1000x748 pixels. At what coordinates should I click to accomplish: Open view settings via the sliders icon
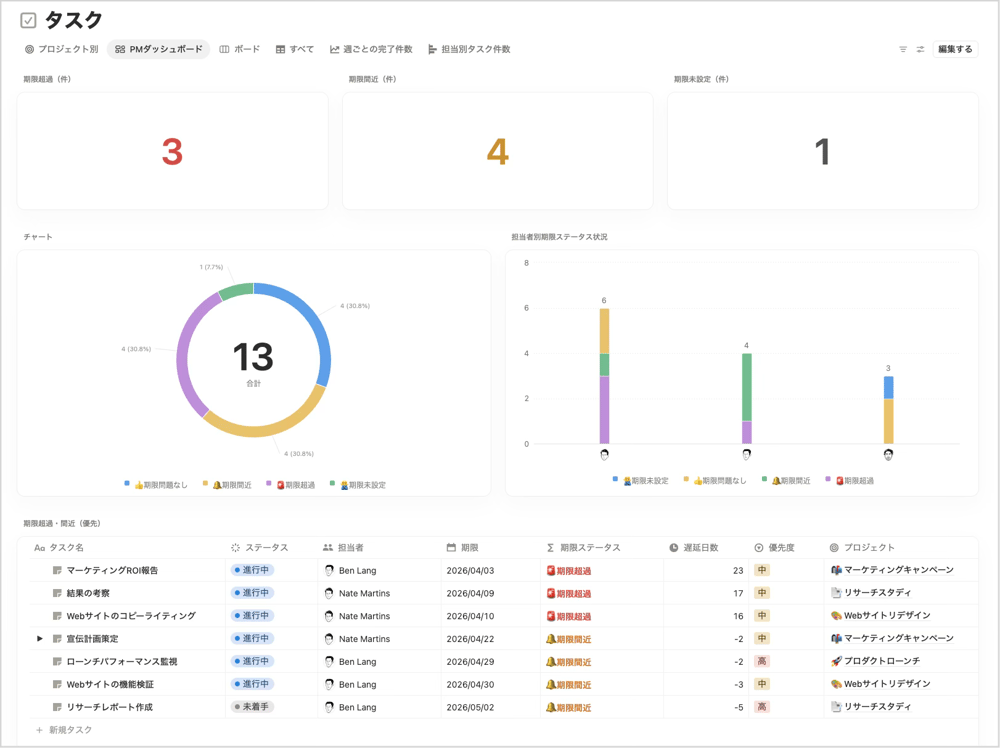click(x=920, y=48)
